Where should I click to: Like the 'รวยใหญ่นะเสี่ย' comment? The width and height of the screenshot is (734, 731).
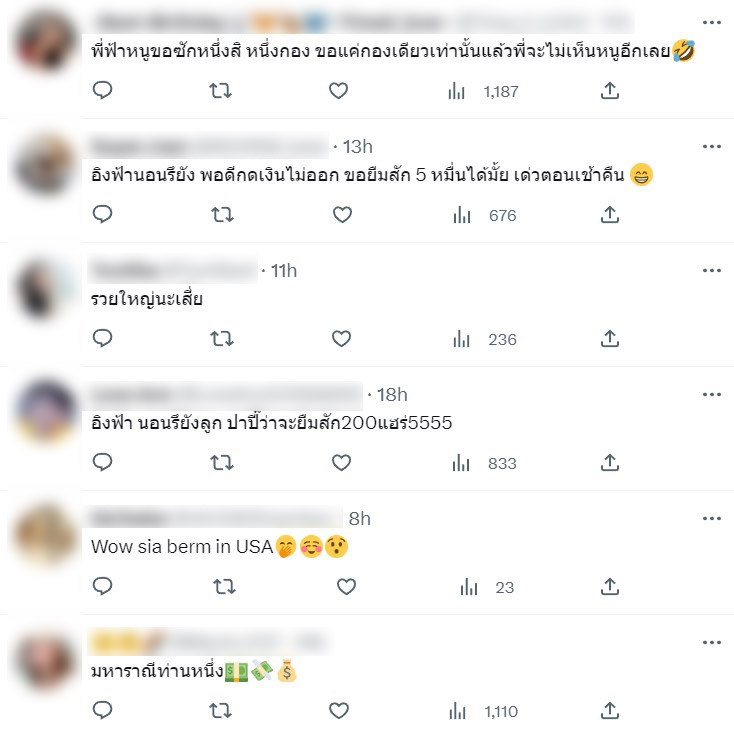pyautogui.click(x=341, y=338)
